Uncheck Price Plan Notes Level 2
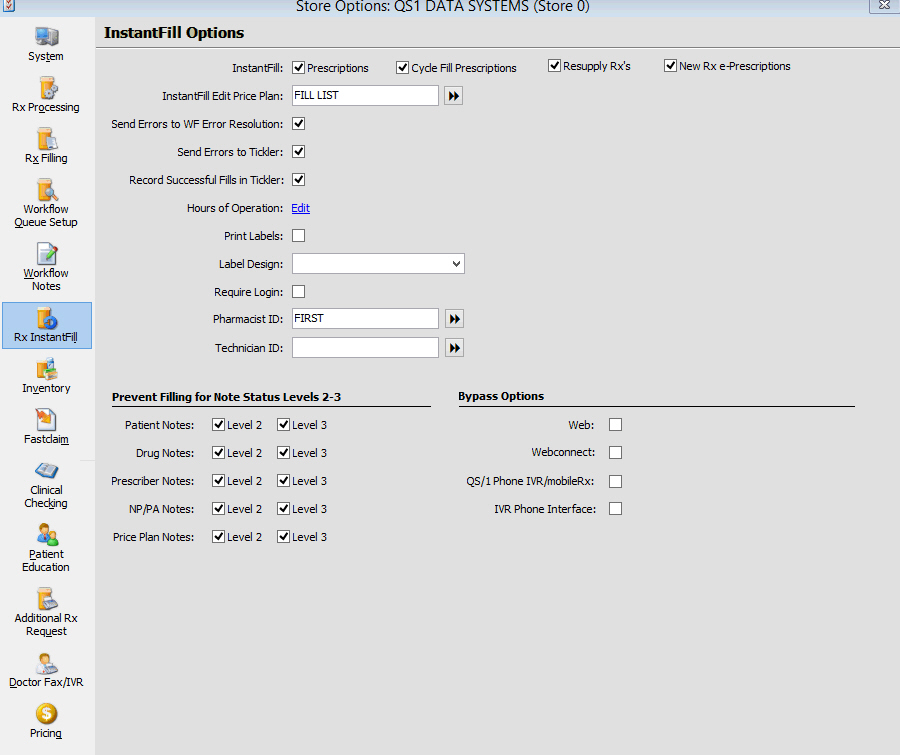The image size is (900, 755). (x=218, y=536)
